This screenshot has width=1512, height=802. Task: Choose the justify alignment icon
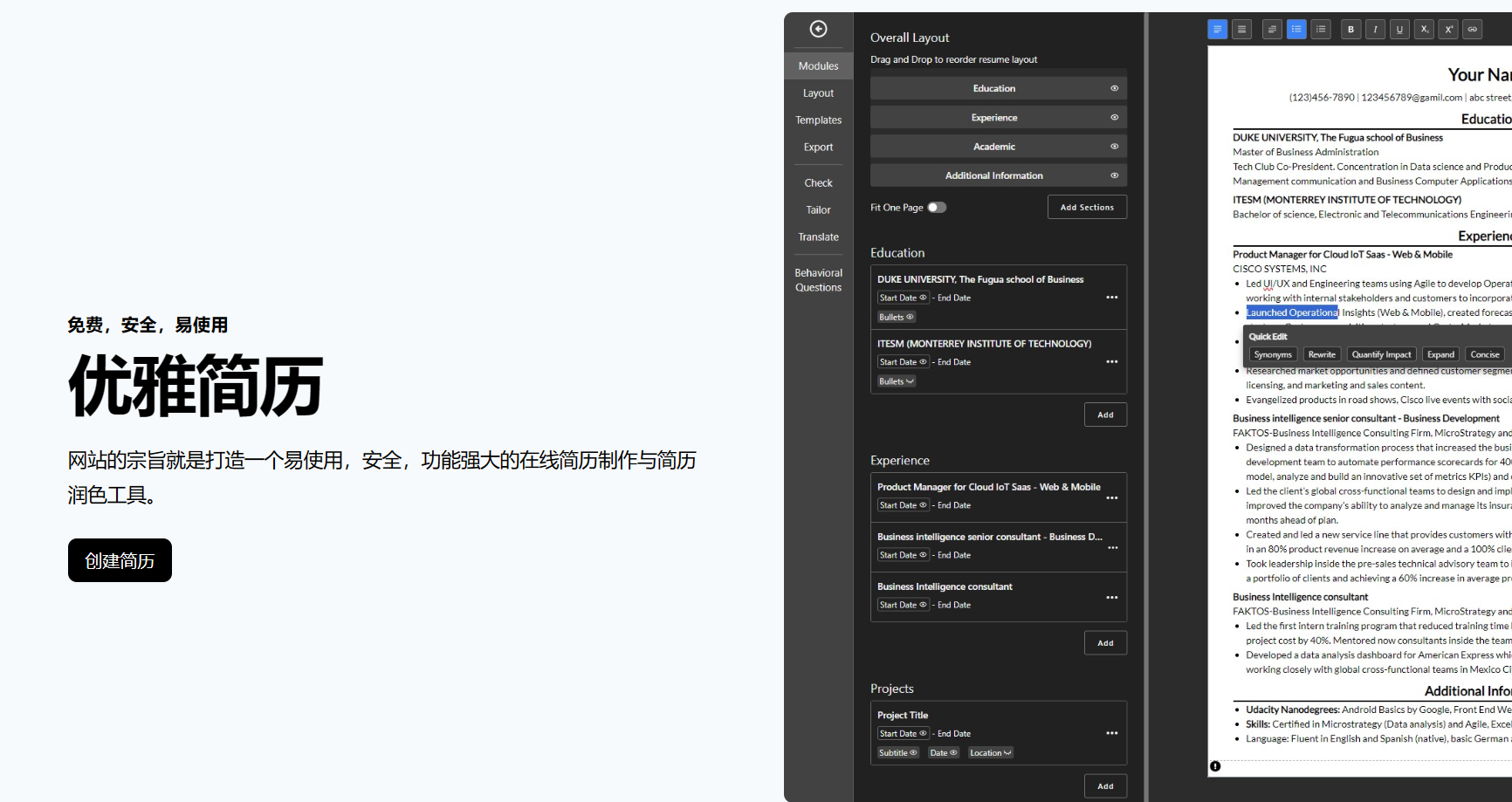pos(1241,30)
